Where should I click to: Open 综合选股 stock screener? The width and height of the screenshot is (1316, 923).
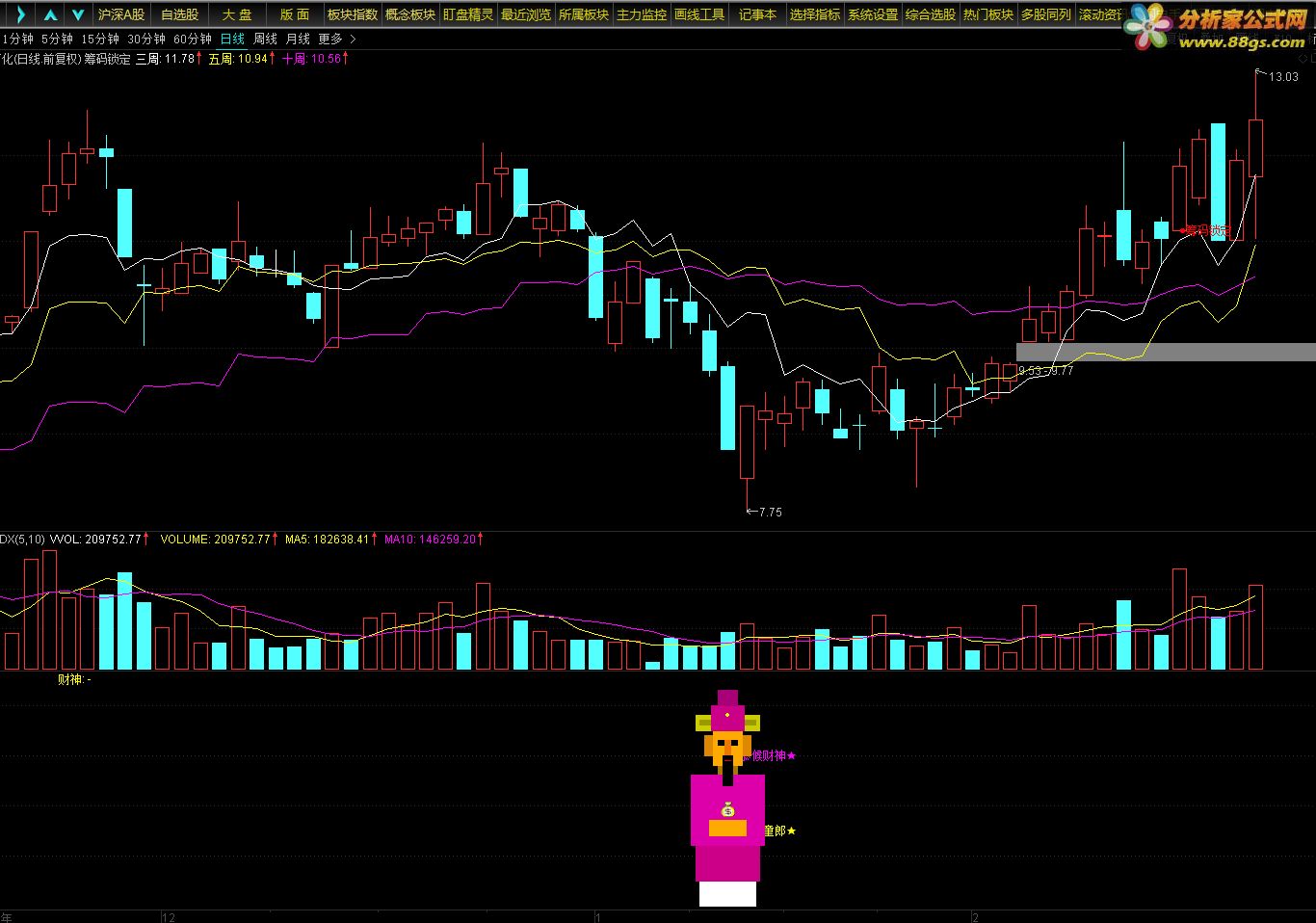click(931, 14)
